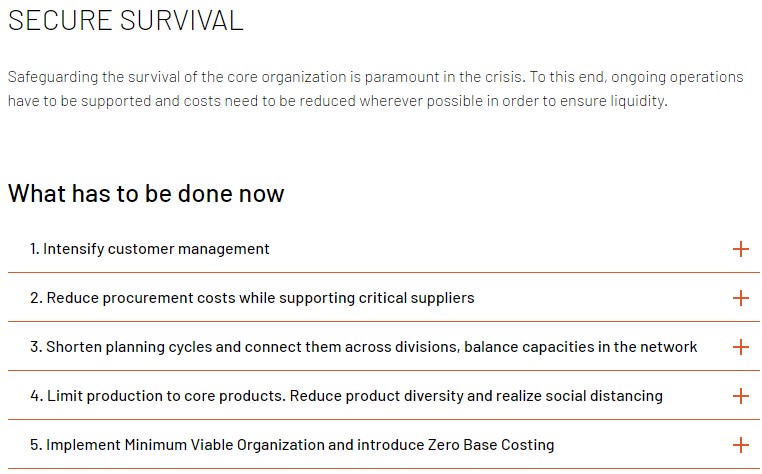Click the What has to be done now heading
The image size is (762, 474).
pyautogui.click(x=146, y=193)
